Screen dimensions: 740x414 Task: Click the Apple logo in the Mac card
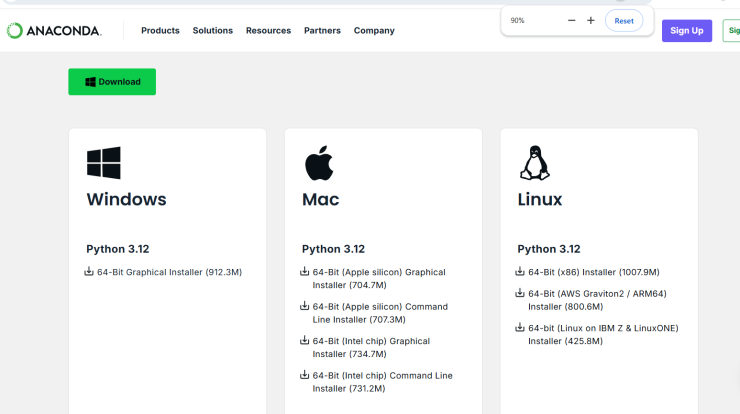click(x=319, y=163)
